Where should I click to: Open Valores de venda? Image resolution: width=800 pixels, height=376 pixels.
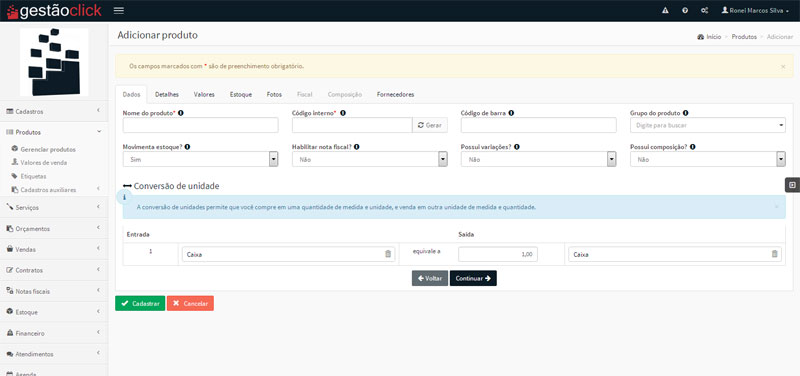[39, 163]
